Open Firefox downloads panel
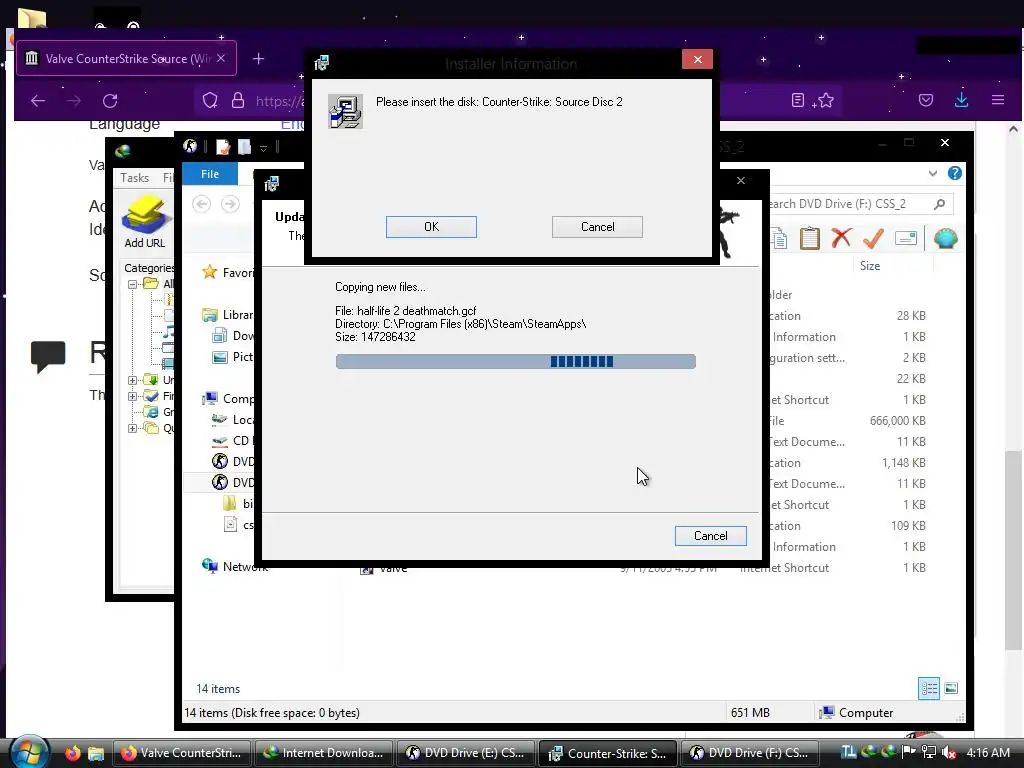 (961, 100)
